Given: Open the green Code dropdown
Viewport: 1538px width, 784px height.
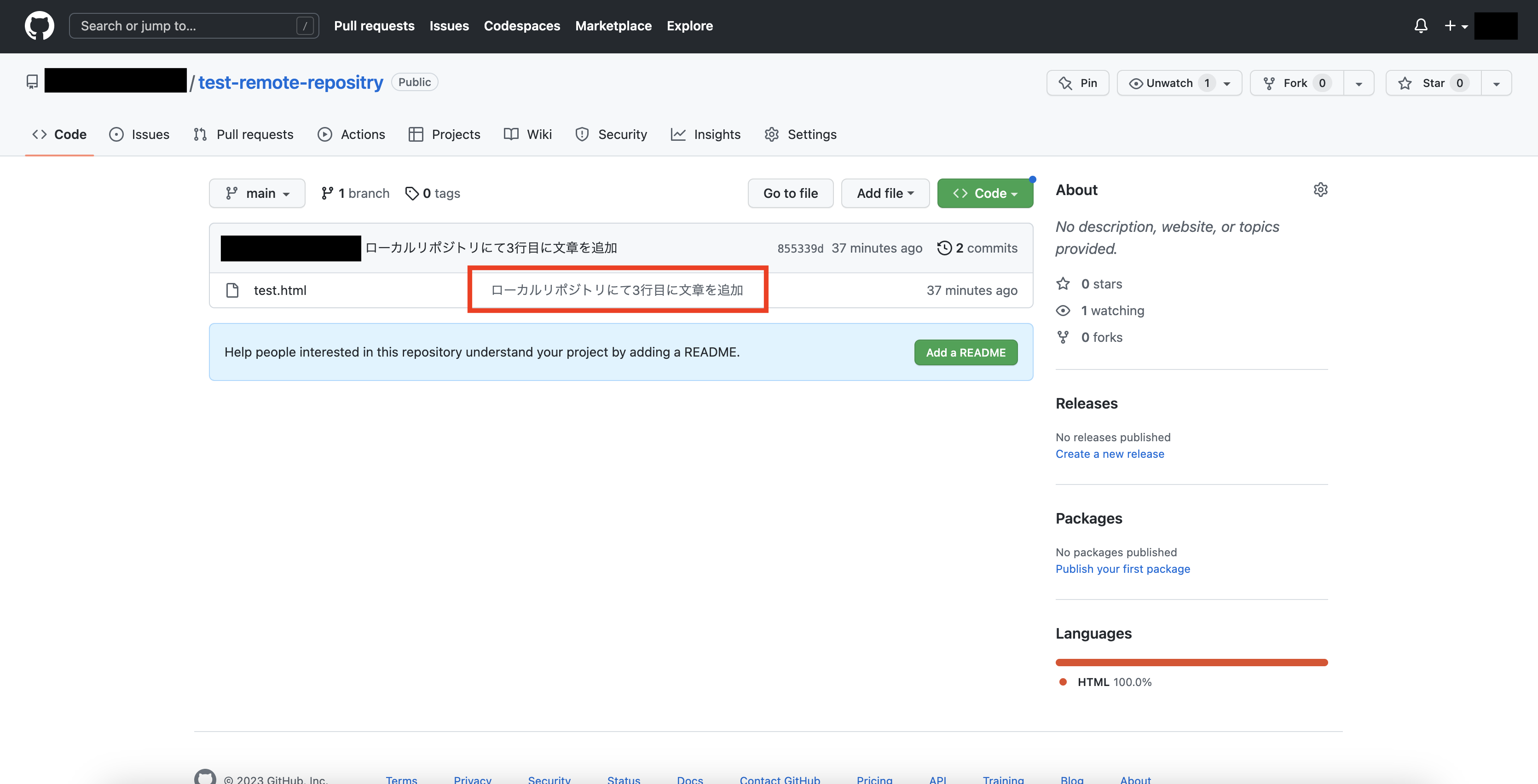Looking at the screenshot, I should pyautogui.click(x=985, y=193).
